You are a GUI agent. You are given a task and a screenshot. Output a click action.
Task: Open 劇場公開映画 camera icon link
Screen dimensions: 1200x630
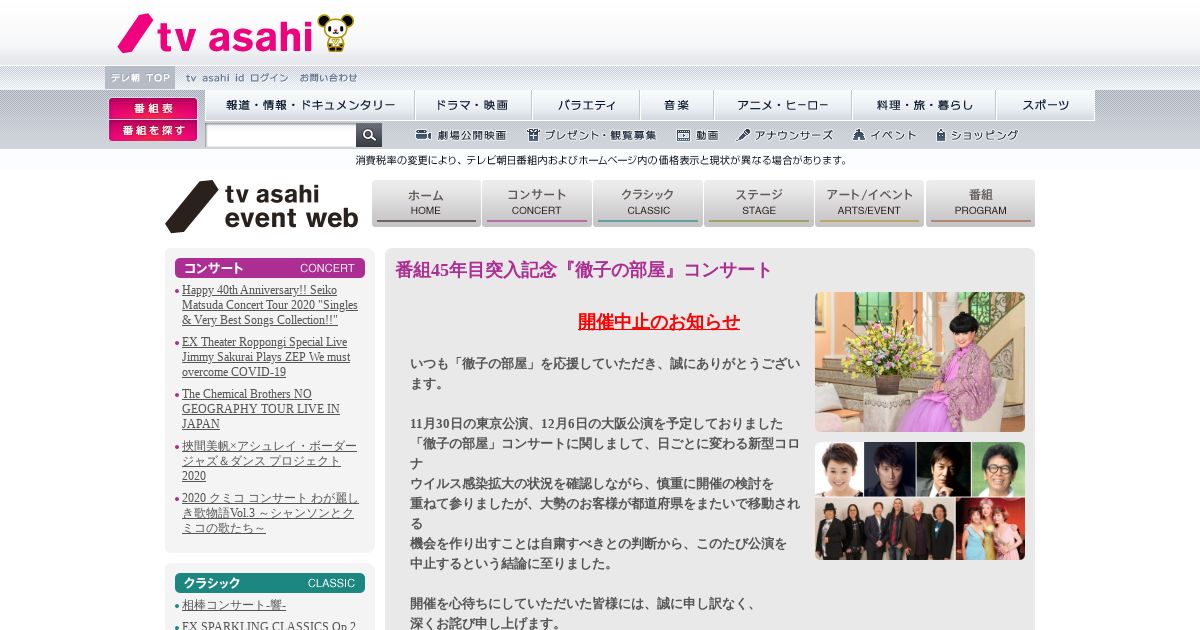[x=461, y=135]
